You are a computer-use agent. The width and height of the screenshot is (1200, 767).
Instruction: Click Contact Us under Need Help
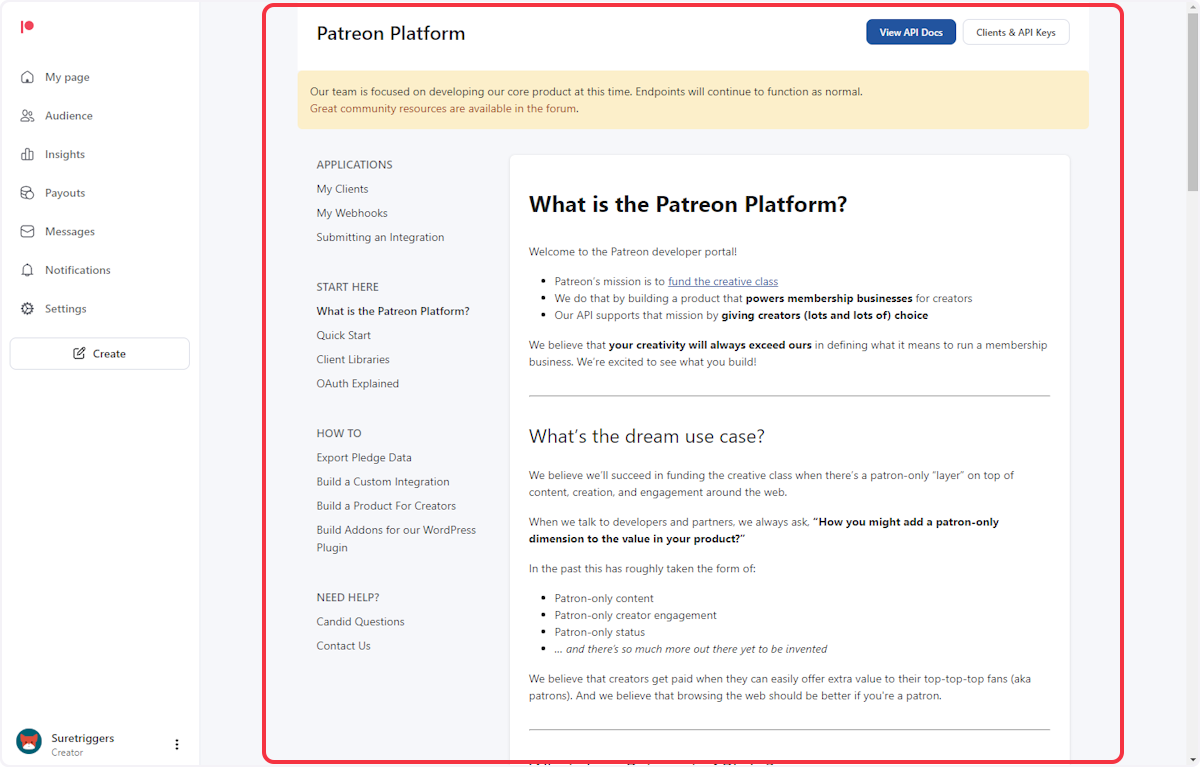coord(343,645)
